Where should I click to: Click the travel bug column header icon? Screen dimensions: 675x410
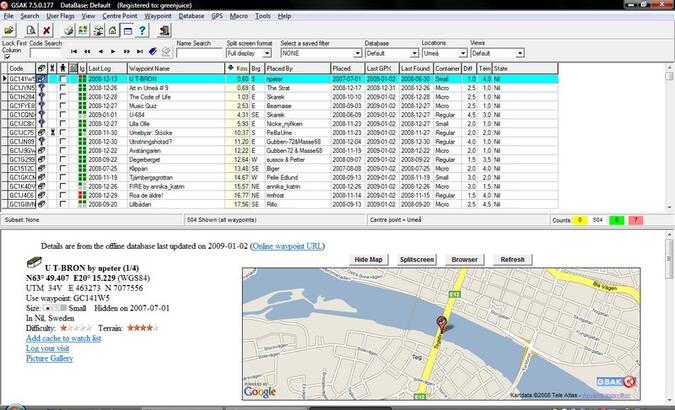[52, 68]
